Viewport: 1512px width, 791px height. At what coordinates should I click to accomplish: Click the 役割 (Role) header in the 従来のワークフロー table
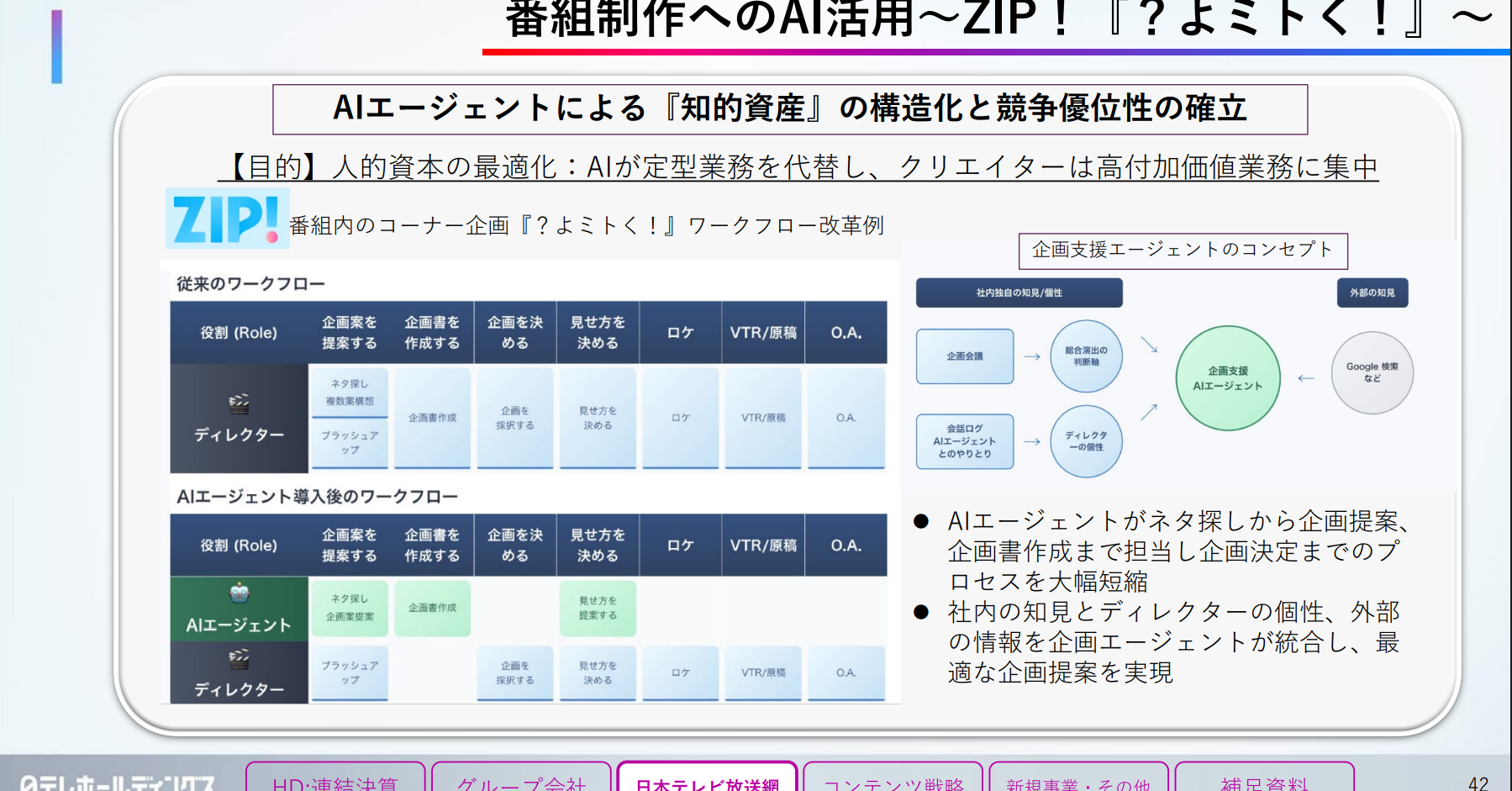(239, 333)
